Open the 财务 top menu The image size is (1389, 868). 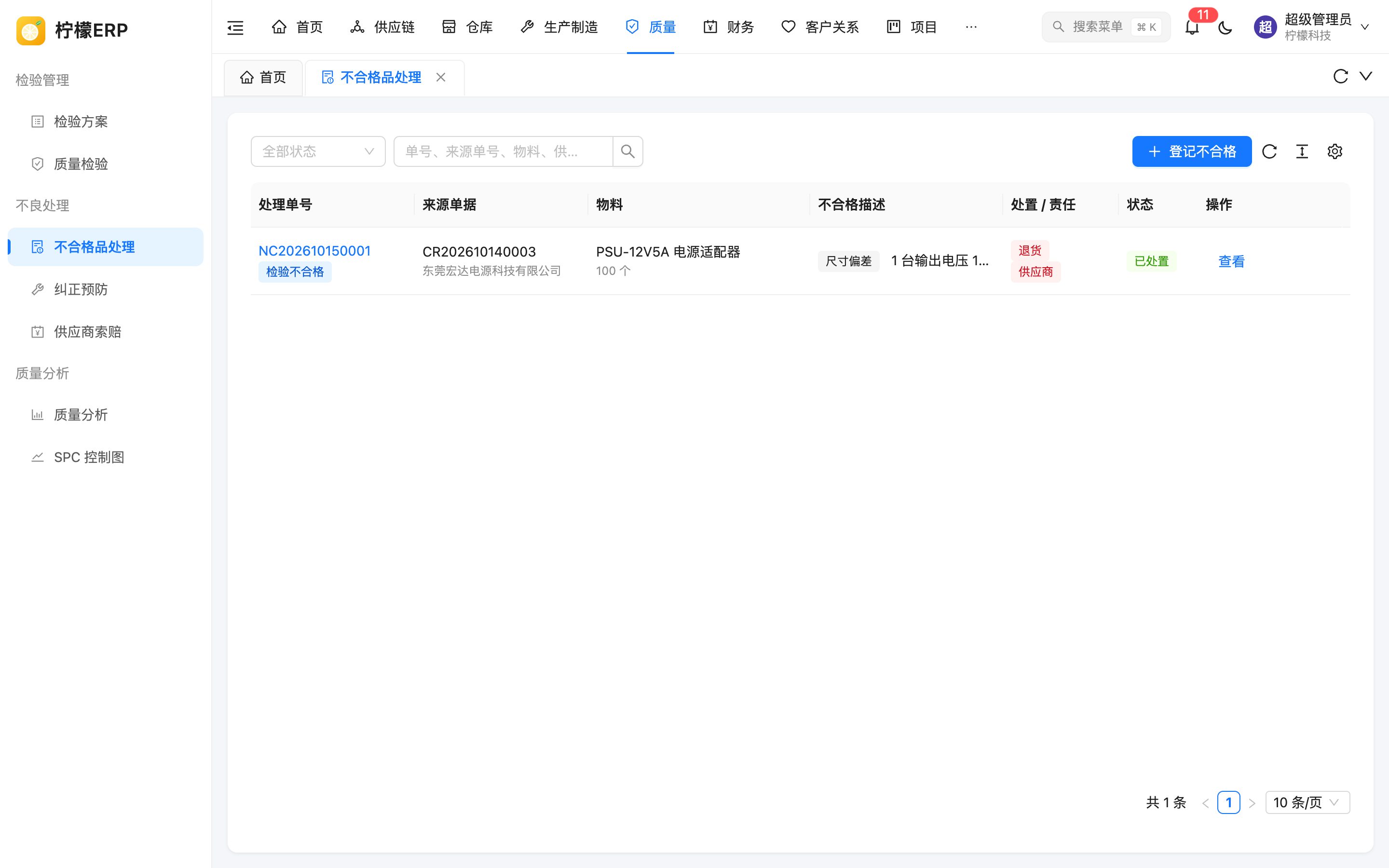pyautogui.click(x=728, y=27)
